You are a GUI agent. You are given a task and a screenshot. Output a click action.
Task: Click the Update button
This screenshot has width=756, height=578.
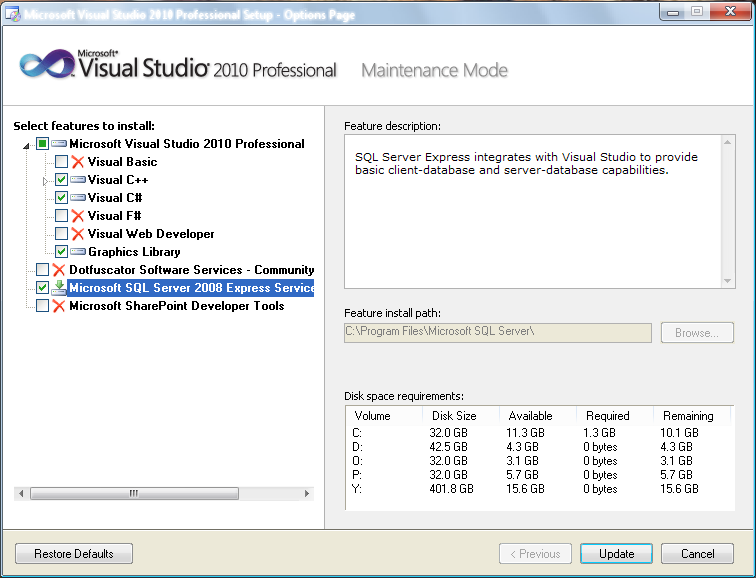coord(616,553)
